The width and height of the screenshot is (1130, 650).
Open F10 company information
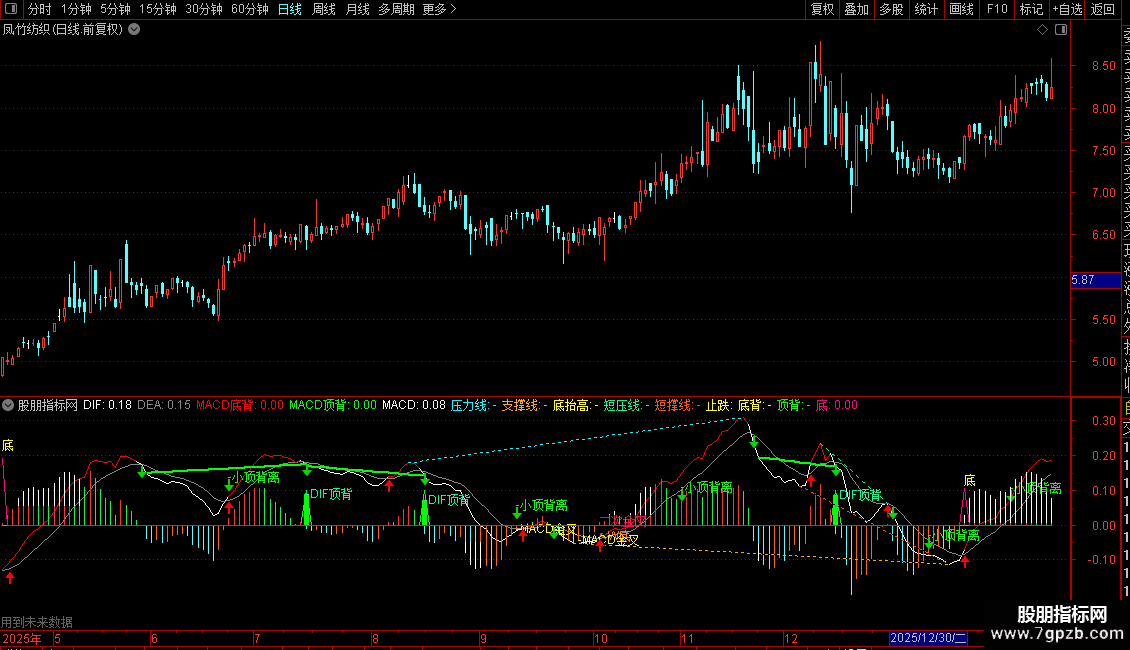point(997,9)
